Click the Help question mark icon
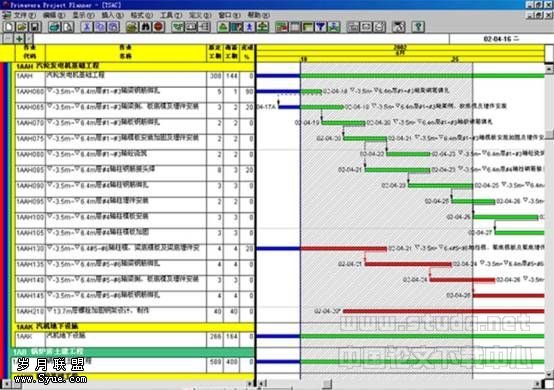The height and width of the screenshot is (390, 554). [x=418, y=27]
